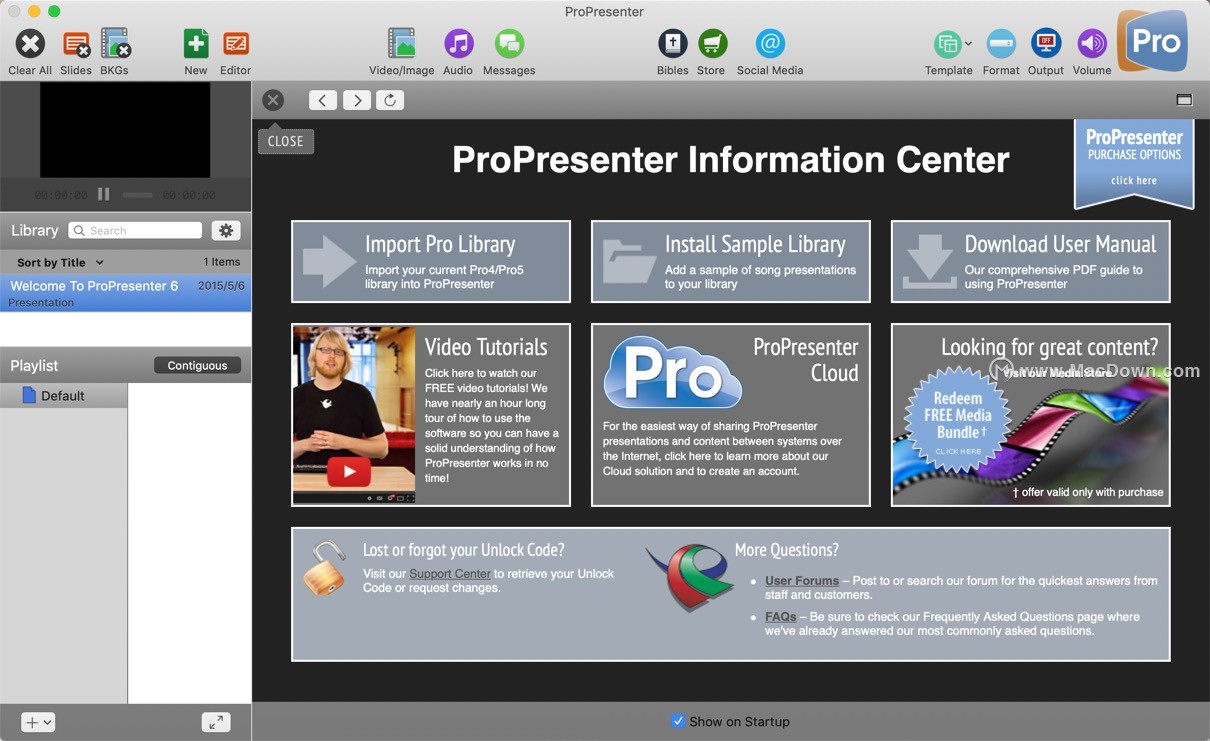
Task: Open the Social Media tool
Action: (x=770, y=44)
